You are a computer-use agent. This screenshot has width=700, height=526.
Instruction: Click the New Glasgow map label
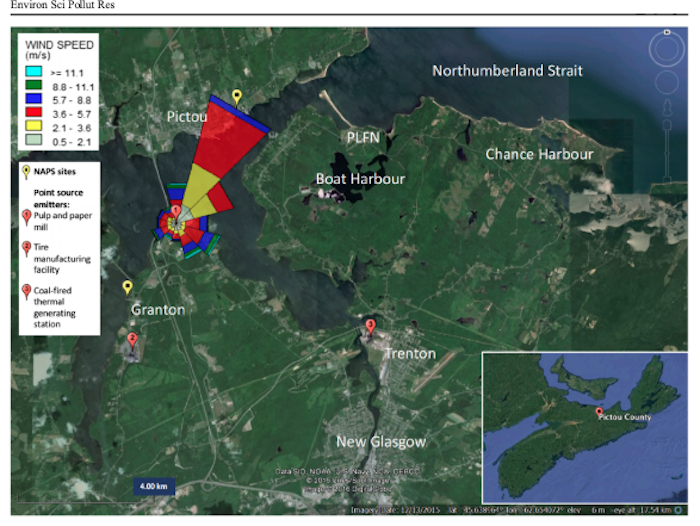point(381,441)
